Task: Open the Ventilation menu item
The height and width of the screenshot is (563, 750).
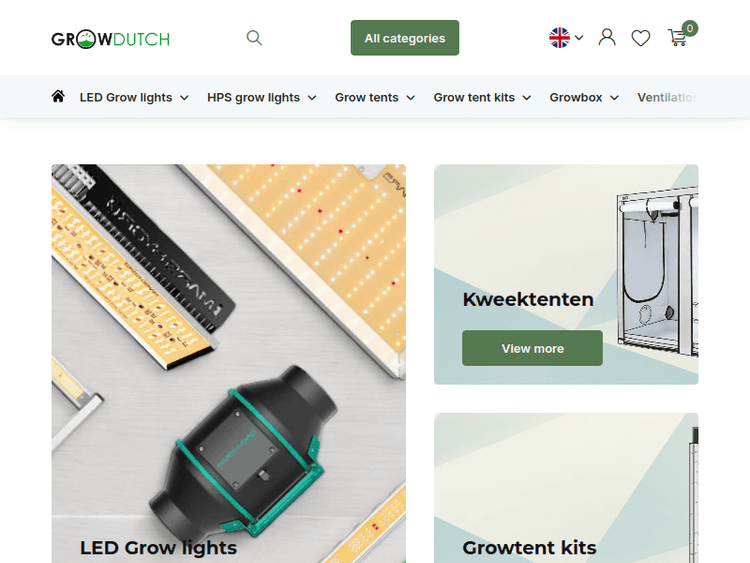Action: pos(667,98)
